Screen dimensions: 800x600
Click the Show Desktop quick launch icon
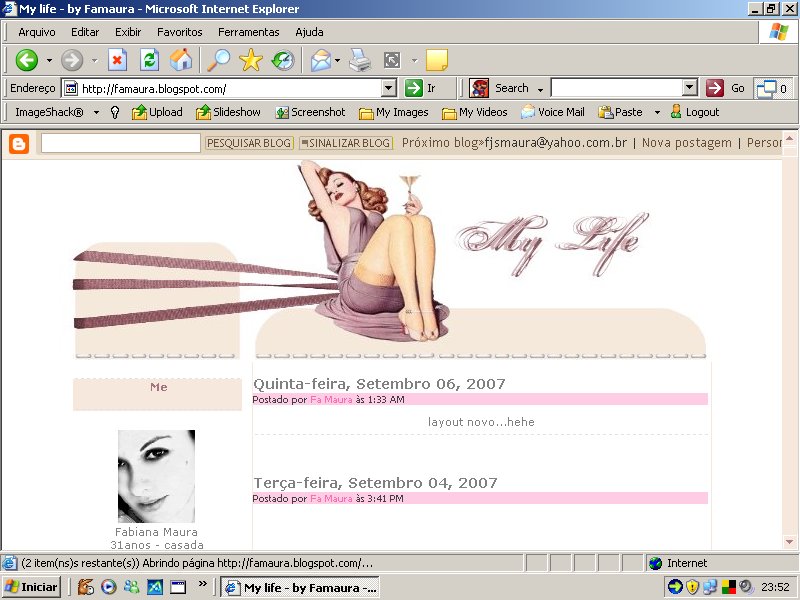coord(178,587)
